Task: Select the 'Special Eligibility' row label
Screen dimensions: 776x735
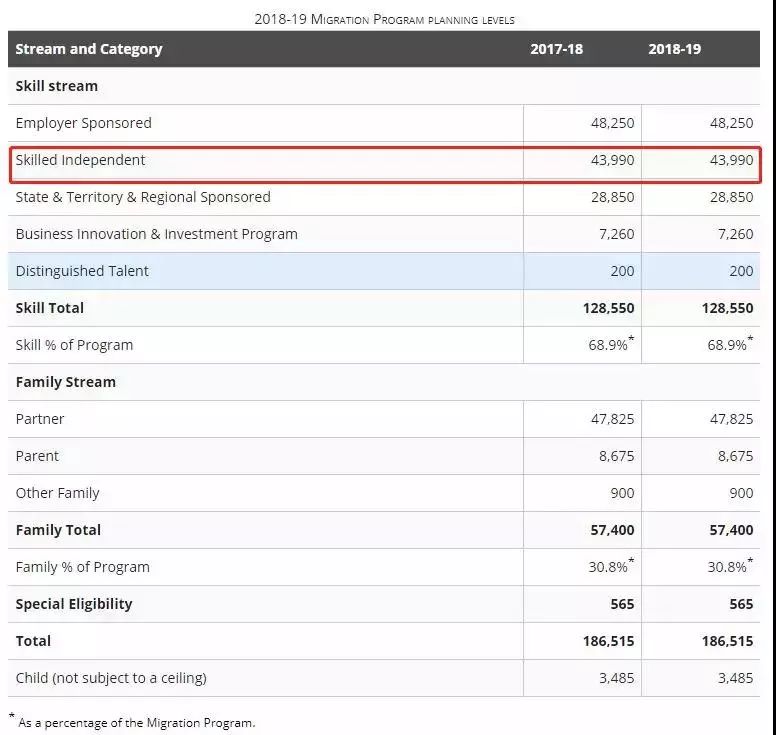Action: (74, 604)
